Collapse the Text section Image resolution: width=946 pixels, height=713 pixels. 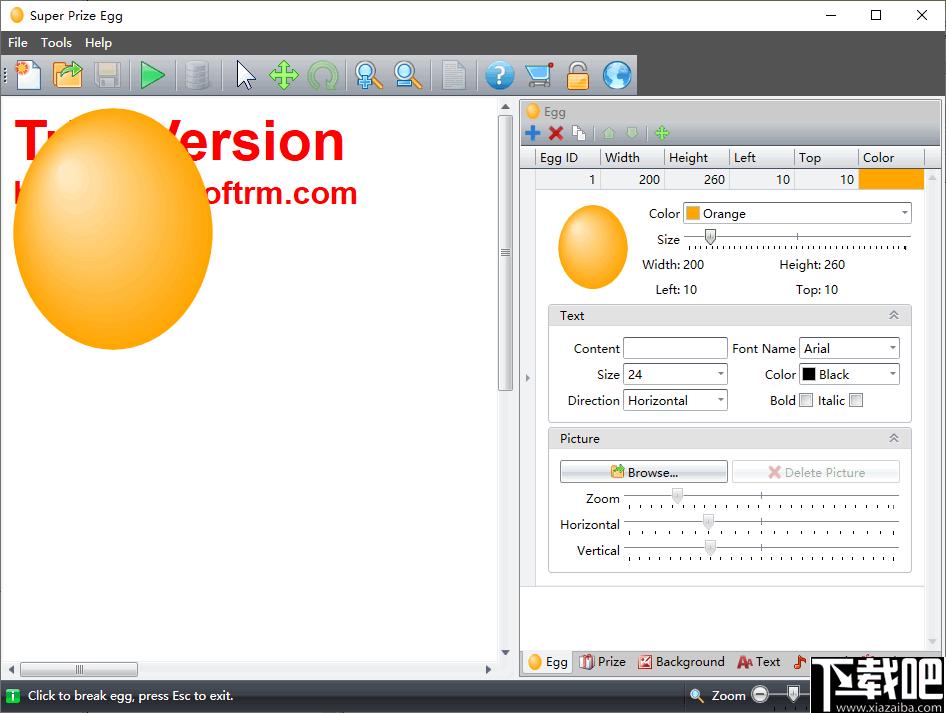pyautogui.click(x=894, y=315)
